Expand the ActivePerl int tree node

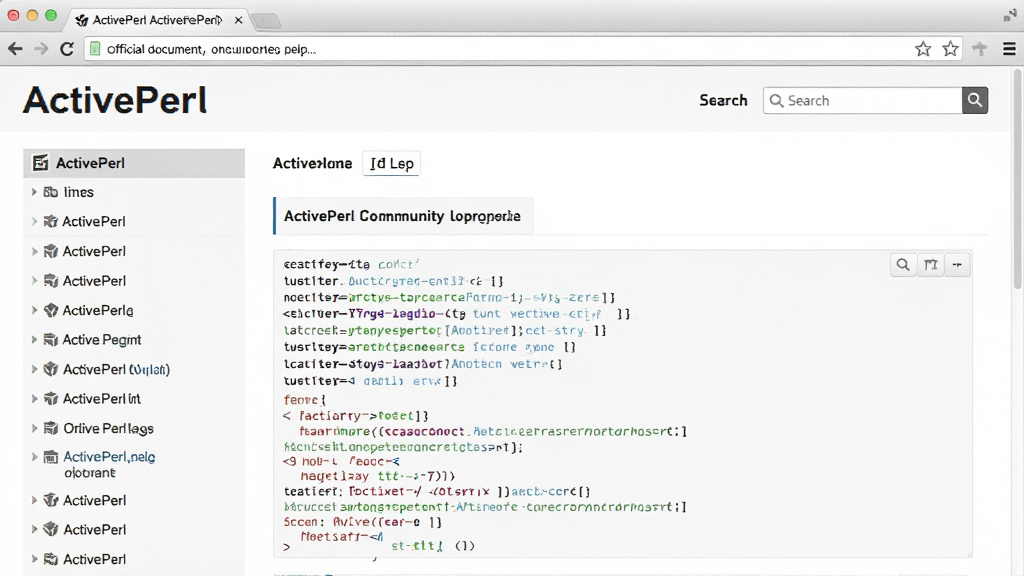(34, 398)
